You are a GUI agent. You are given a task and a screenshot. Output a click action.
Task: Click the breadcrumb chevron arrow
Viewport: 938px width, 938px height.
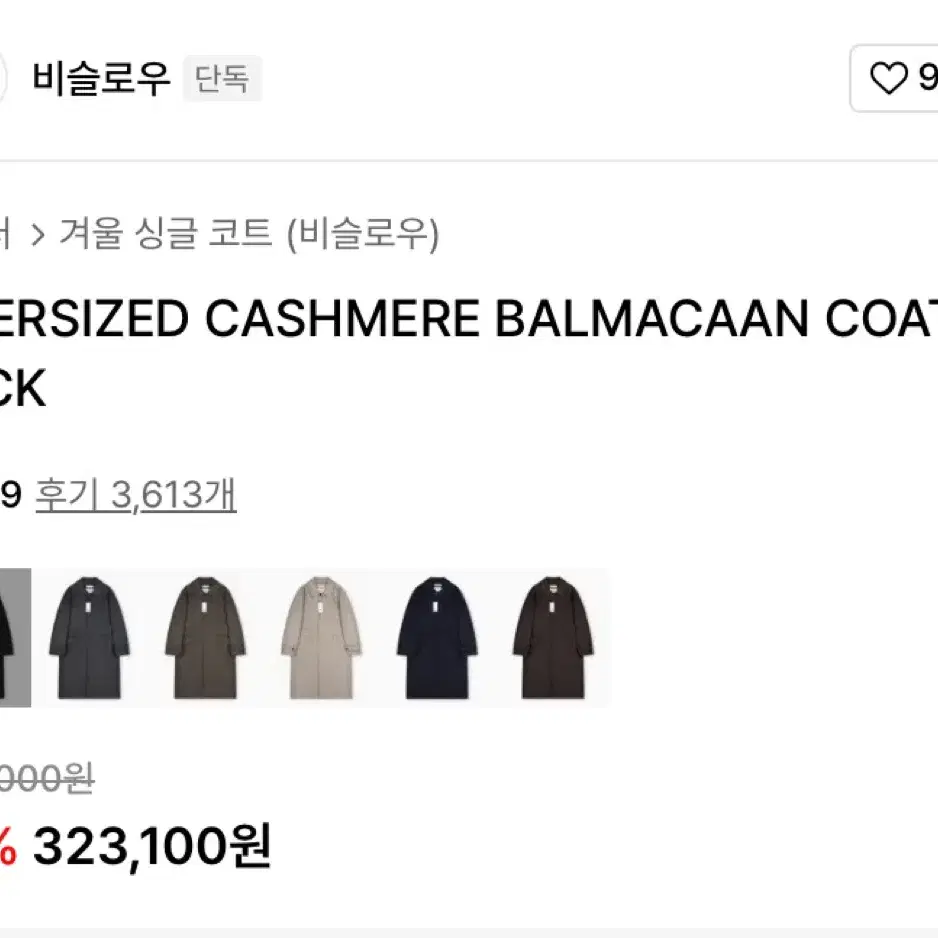click(x=38, y=234)
